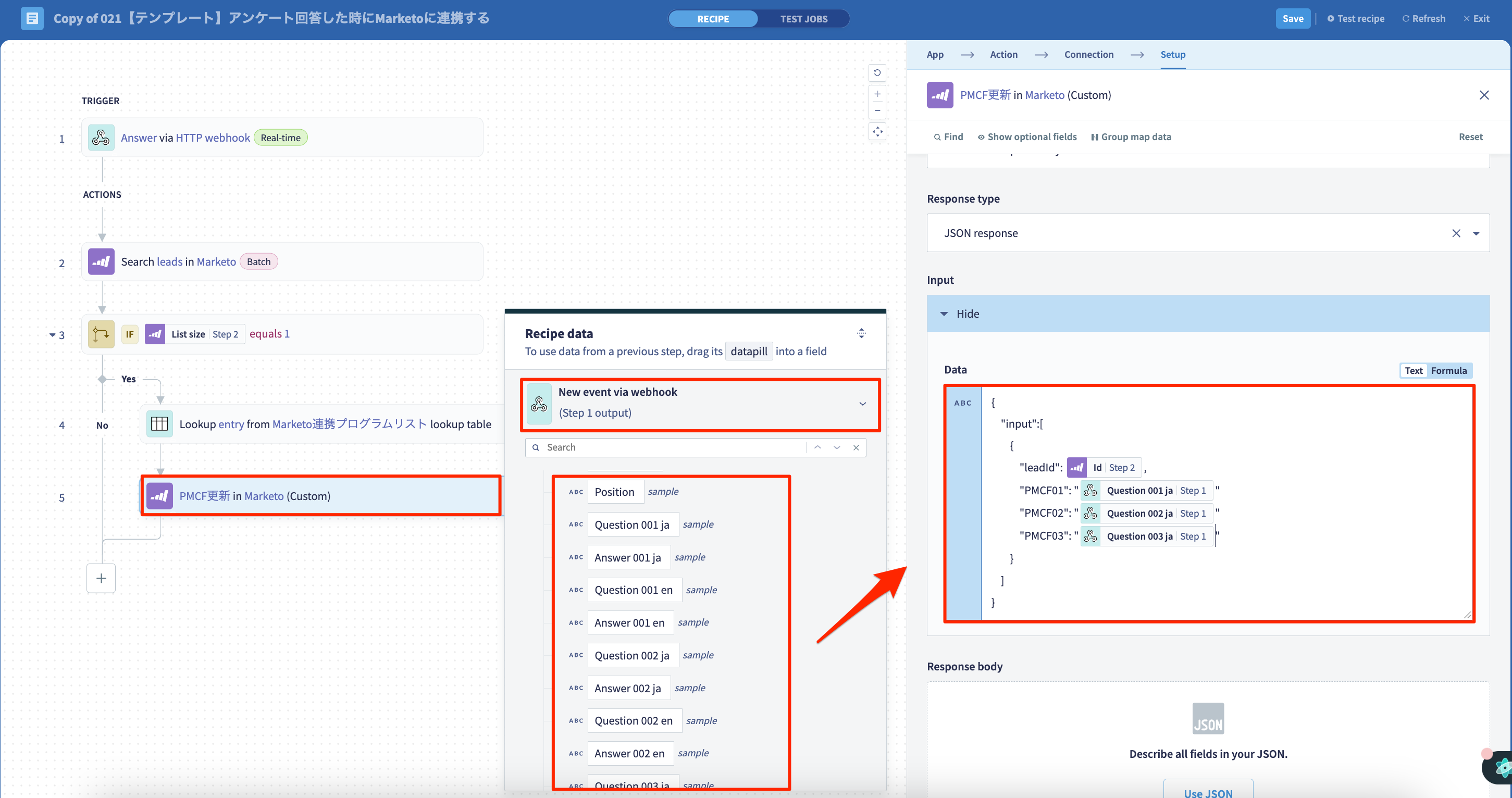Click the Marketo Id Step 2 datapill
The width and height of the screenshot is (1512, 798).
click(1104, 468)
